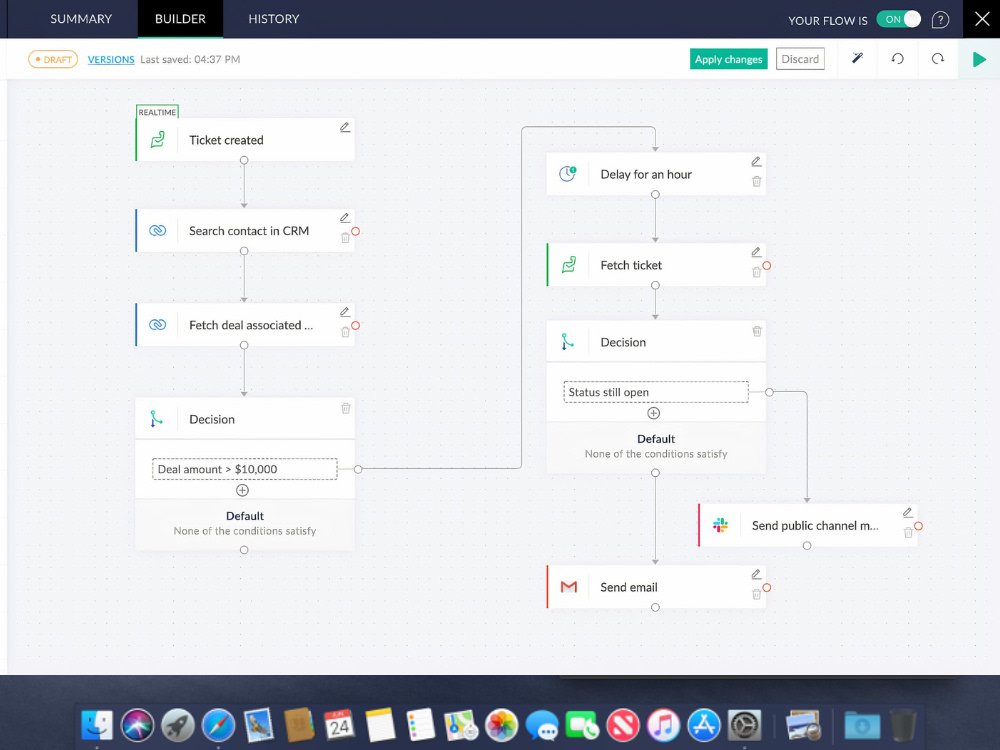Run the flow with green play button

(x=979, y=59)
